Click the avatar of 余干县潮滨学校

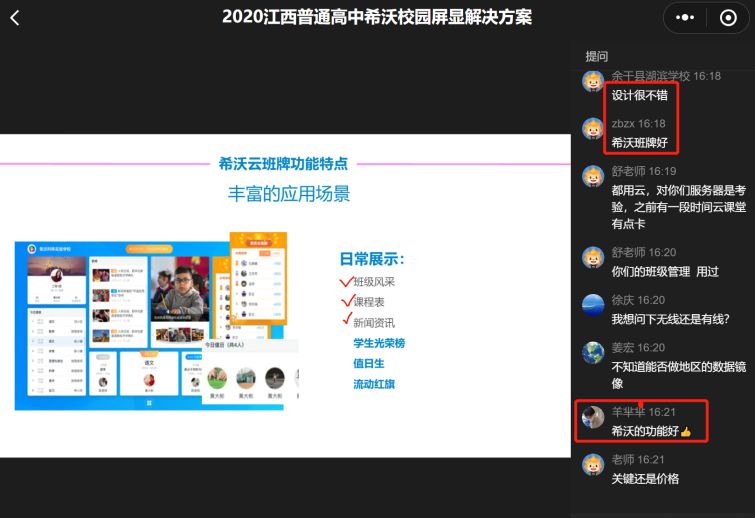(593, 81)
